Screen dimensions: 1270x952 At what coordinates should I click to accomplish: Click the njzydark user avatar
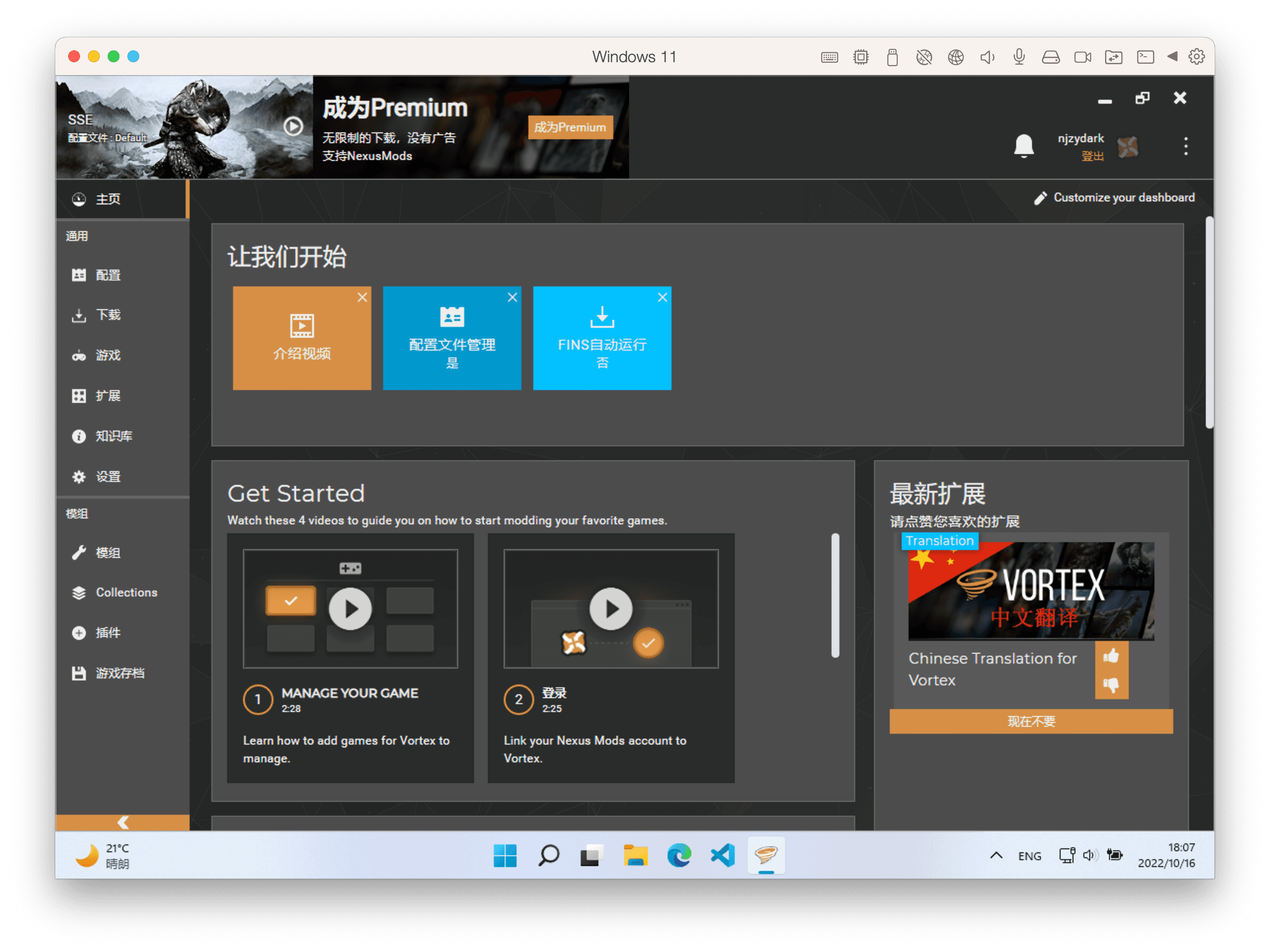click(1128, 147)
